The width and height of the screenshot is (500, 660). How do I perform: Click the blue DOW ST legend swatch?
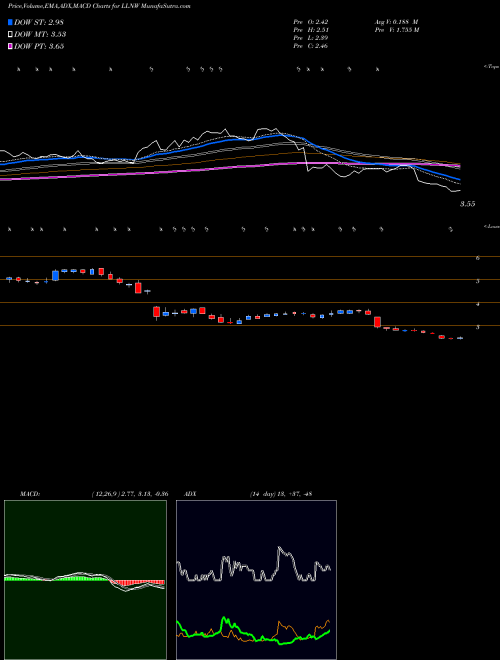pyautogui.click(x=10, y=22)
